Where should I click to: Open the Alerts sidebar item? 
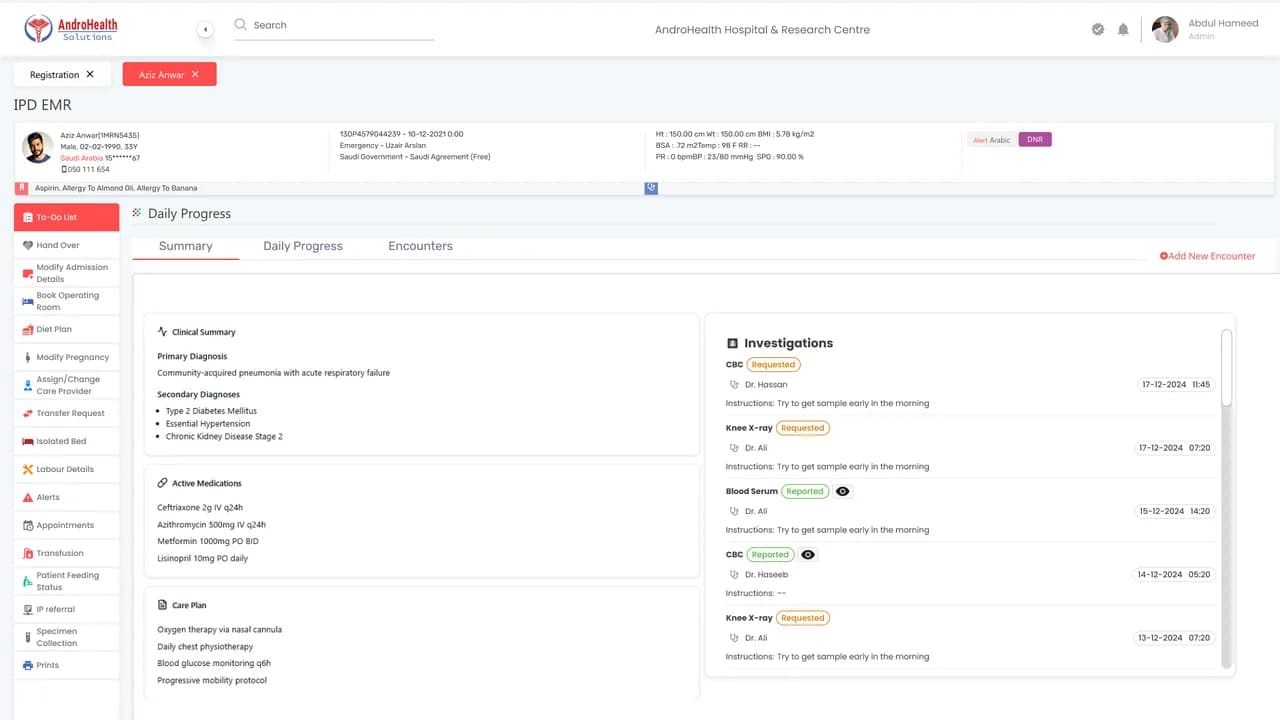pos(66,497)
